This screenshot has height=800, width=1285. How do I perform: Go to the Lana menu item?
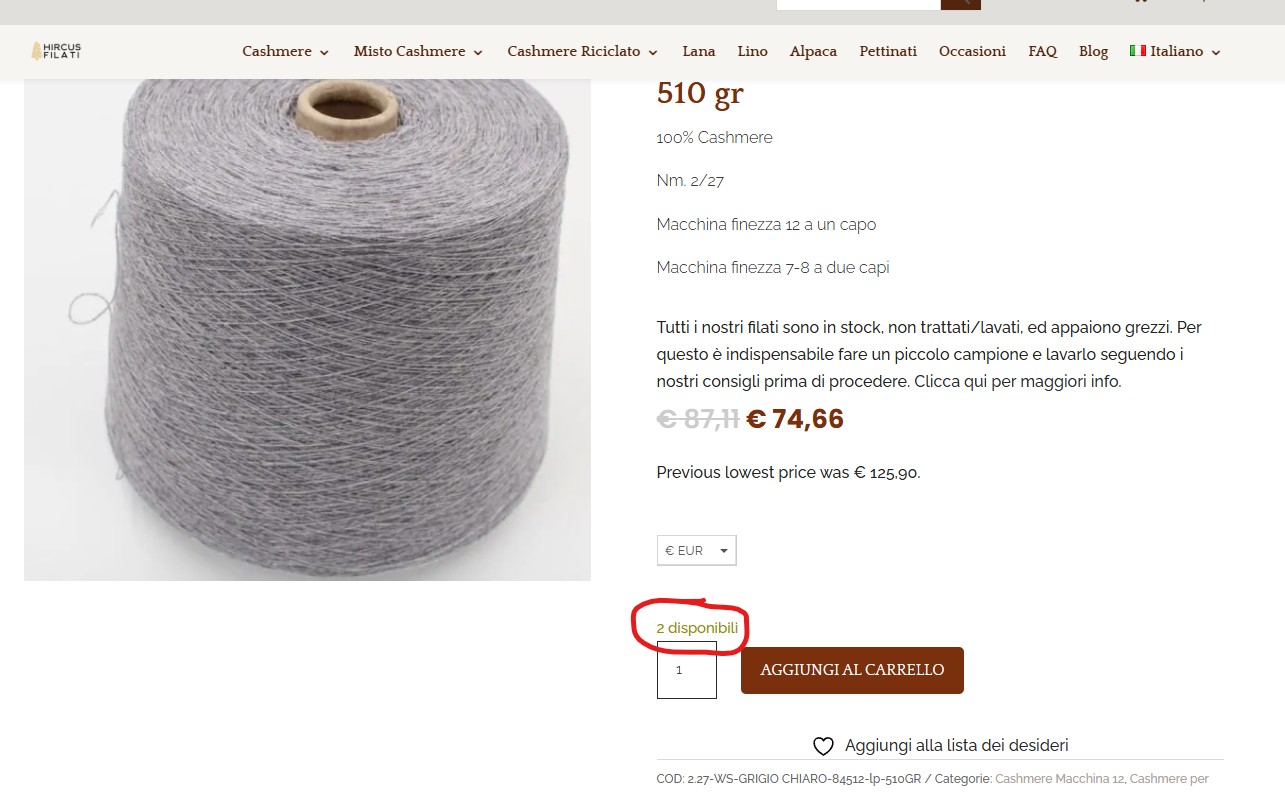tap(699, 51)
